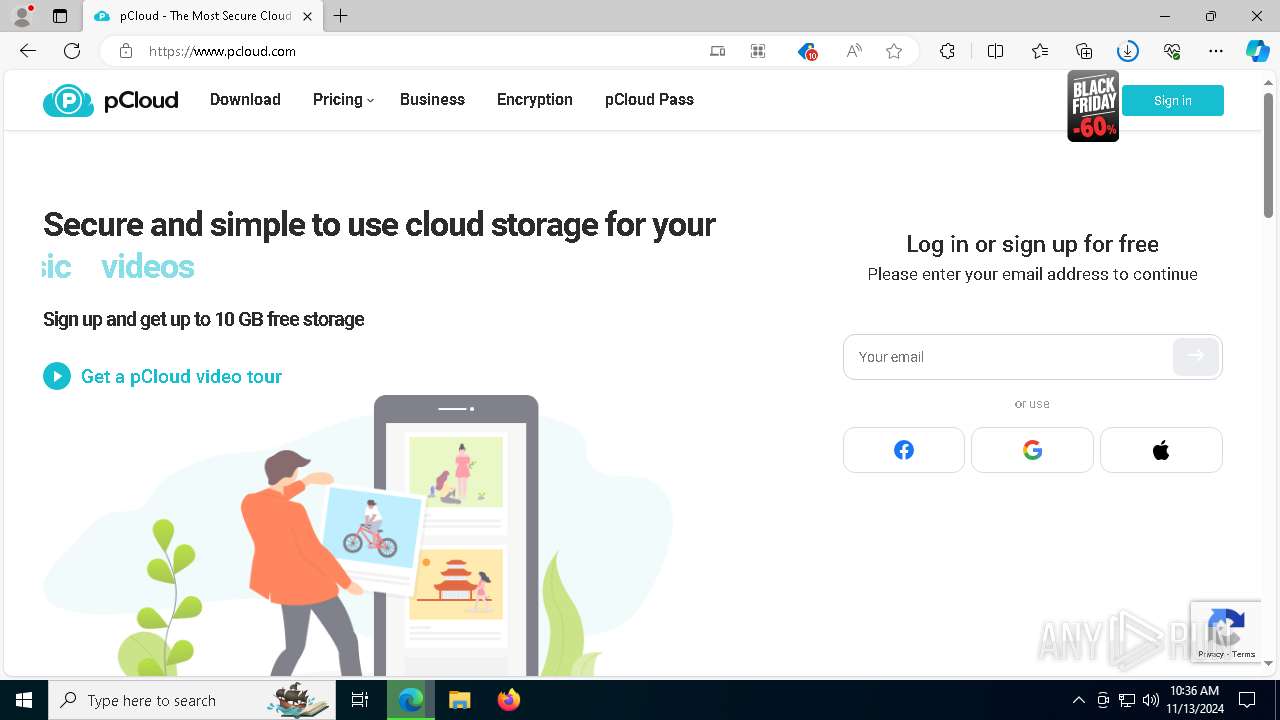
Task: Open the shopping tag icon with badge
Action: point(807,51)
